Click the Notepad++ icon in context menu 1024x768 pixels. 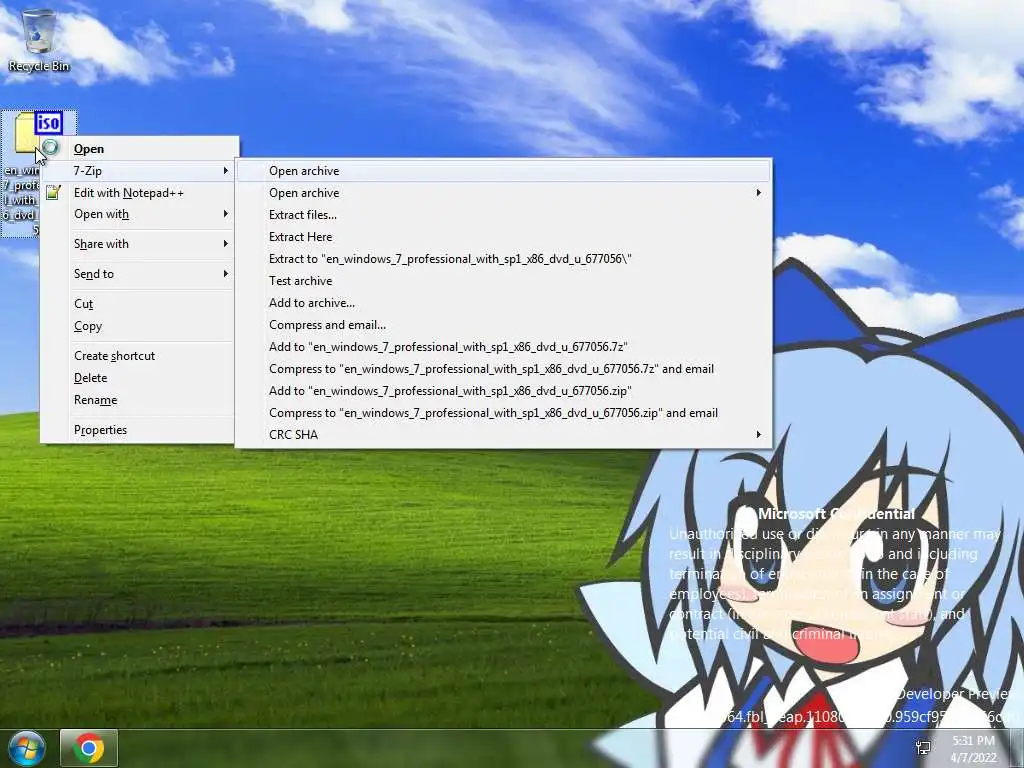(54, 193)
